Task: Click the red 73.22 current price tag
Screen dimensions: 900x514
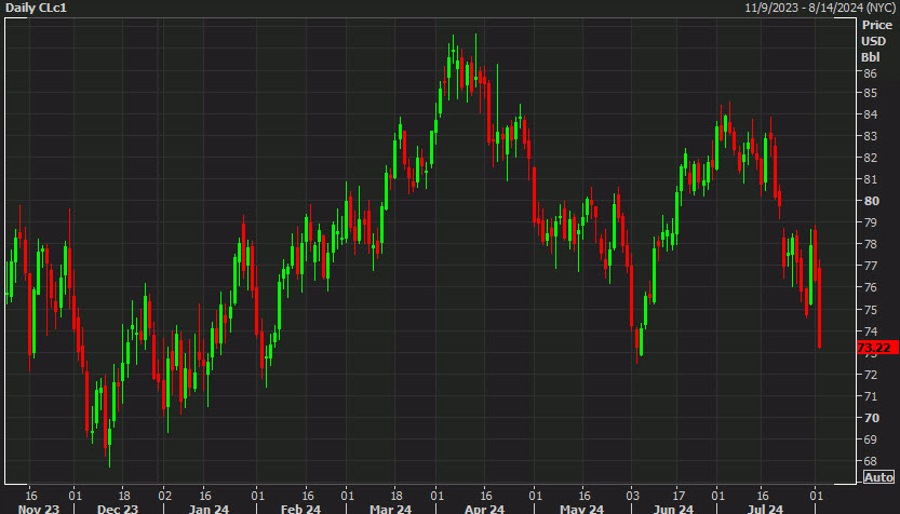Action: pyautogui.click(x=877, y=348)
